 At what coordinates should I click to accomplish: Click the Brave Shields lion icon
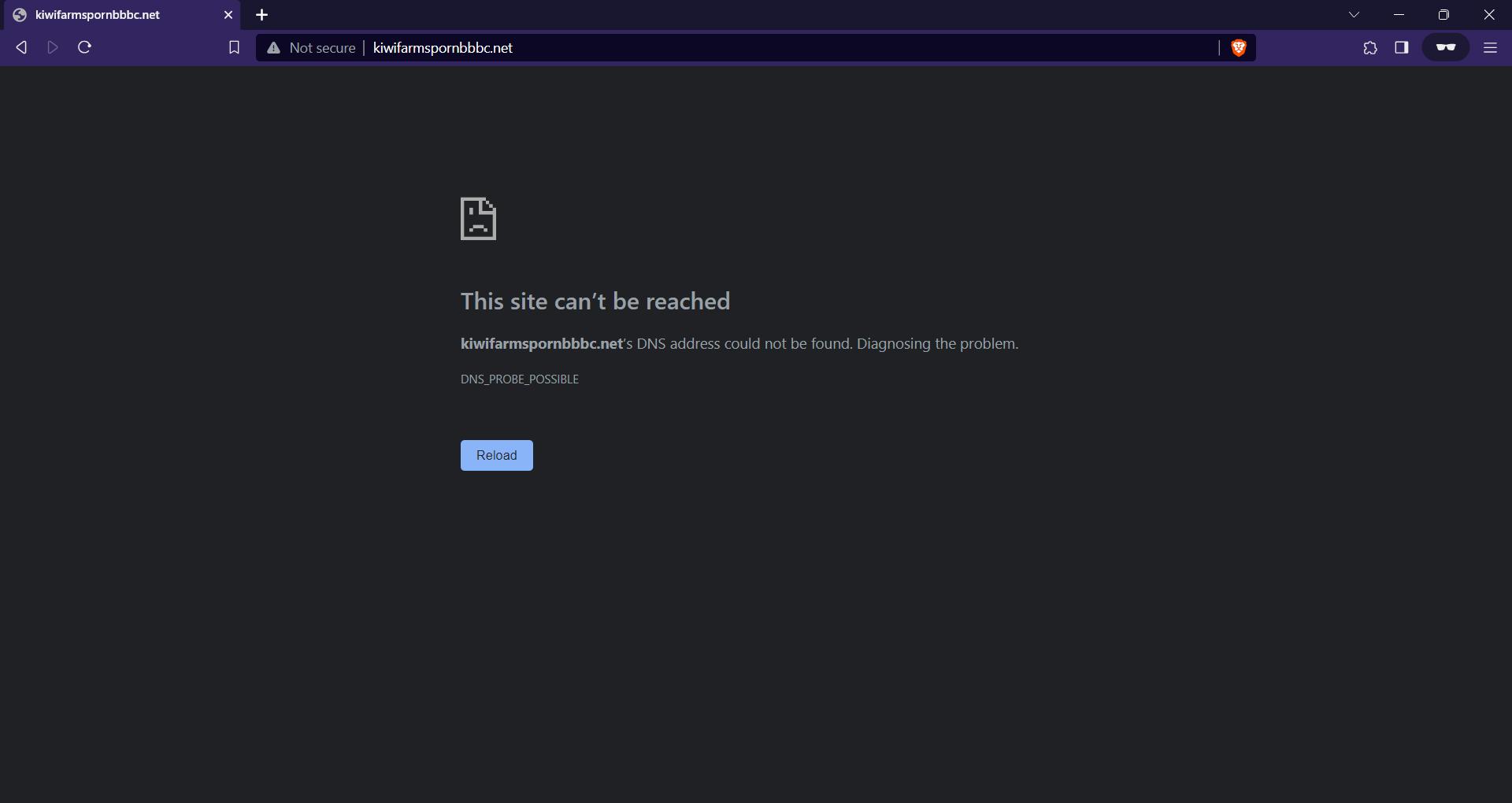pyautogui.click(x=1239, y=48)
